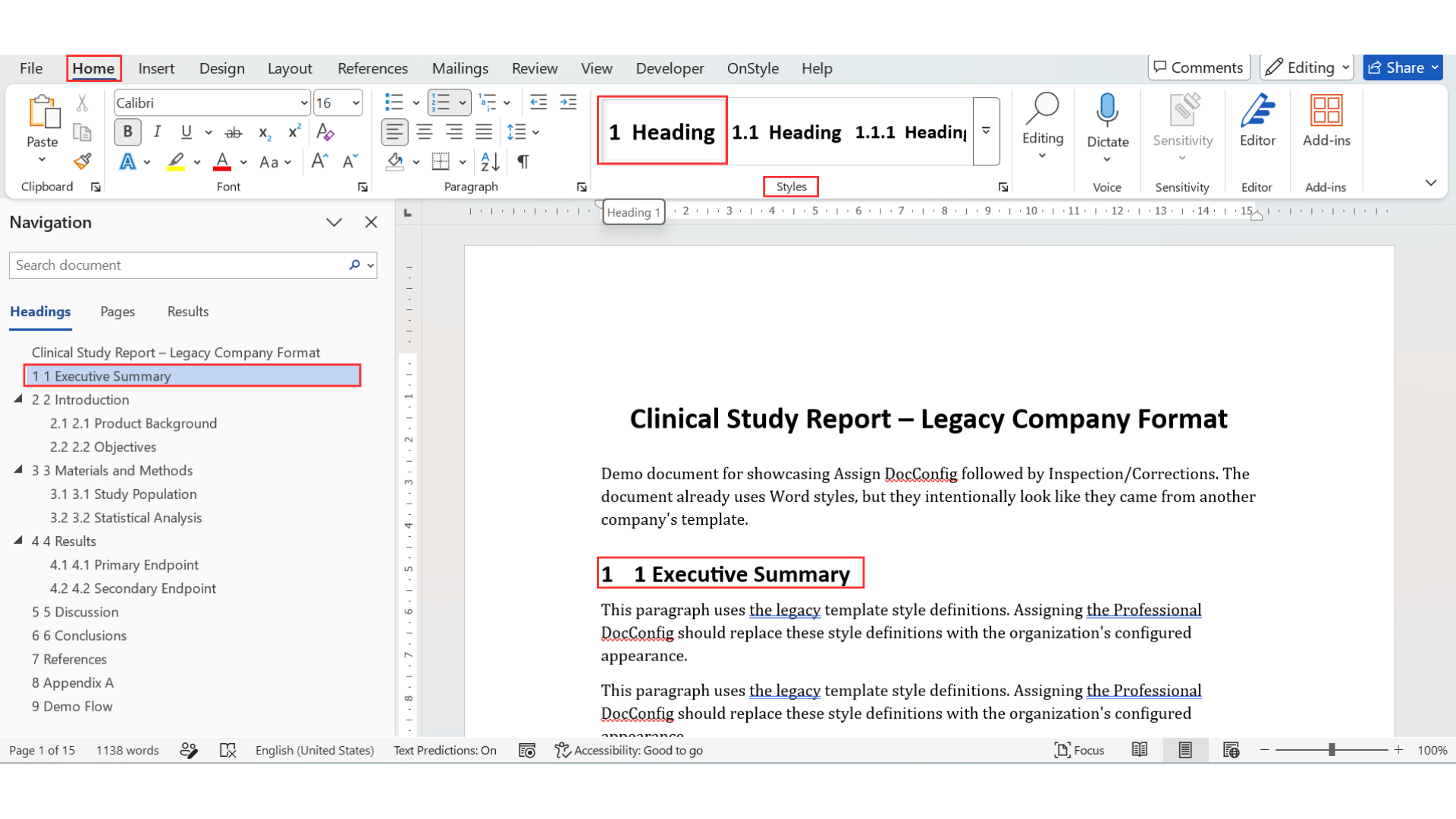Click the Share button
Screen dimensions: 1456x819
click(1403, 67)
